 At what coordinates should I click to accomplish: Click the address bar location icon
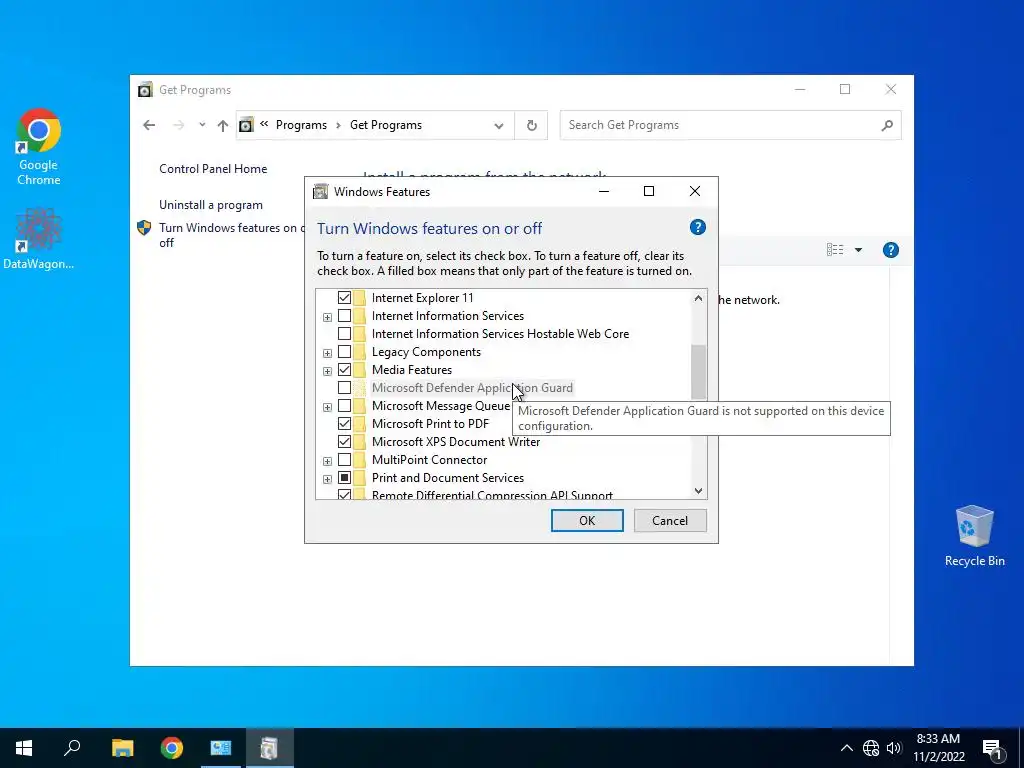(246, 125)
